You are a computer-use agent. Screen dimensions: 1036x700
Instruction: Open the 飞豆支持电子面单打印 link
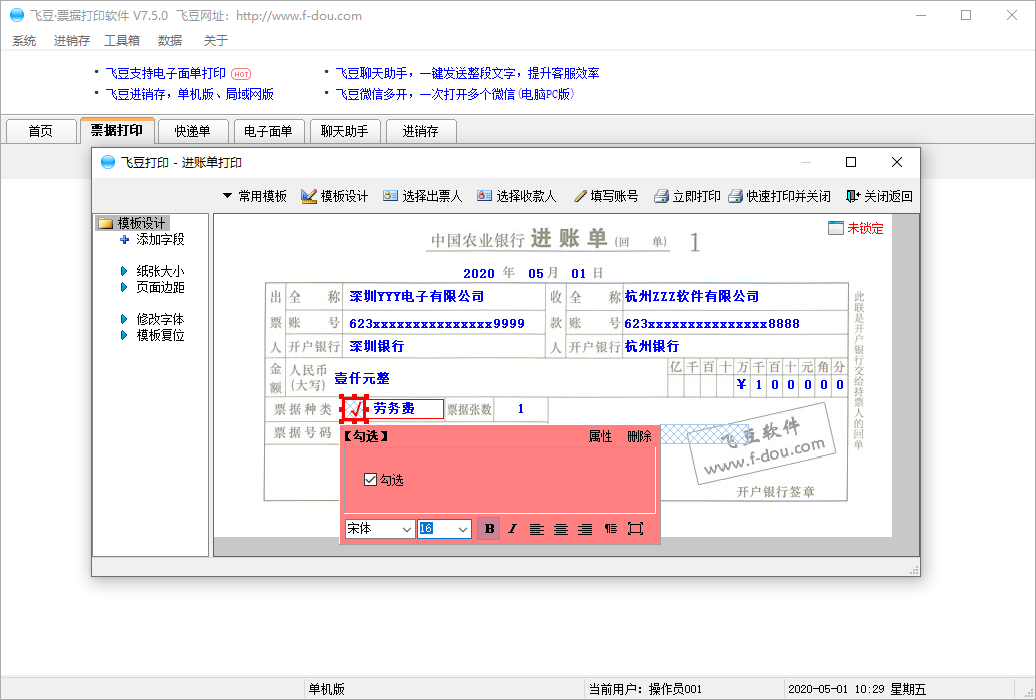pyautogui.click(x=166, y=73)
